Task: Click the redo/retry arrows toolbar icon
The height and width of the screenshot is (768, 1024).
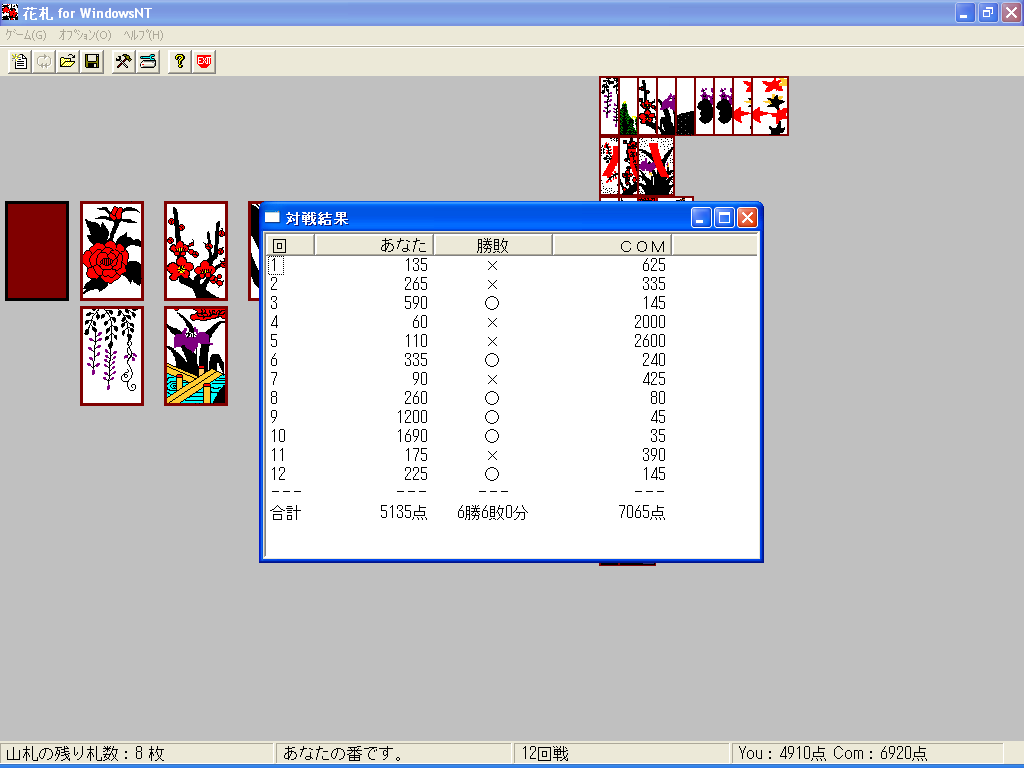Action: [x=44, y=61]
